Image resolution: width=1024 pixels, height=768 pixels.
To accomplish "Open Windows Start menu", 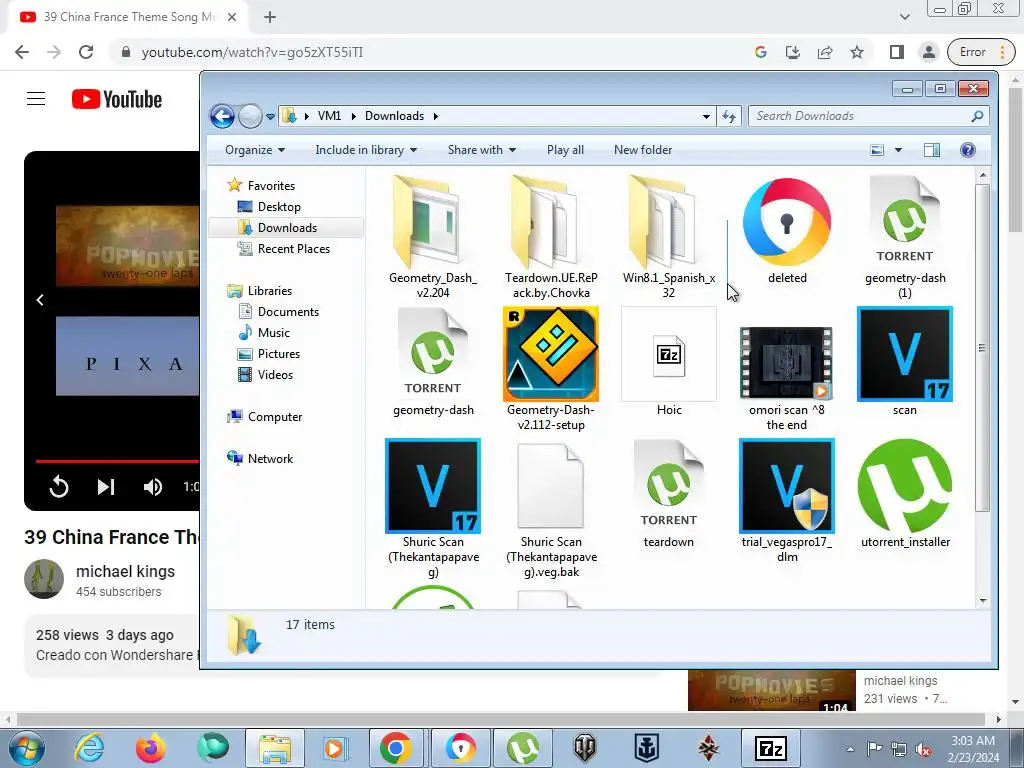I will (x=27, y=748).
